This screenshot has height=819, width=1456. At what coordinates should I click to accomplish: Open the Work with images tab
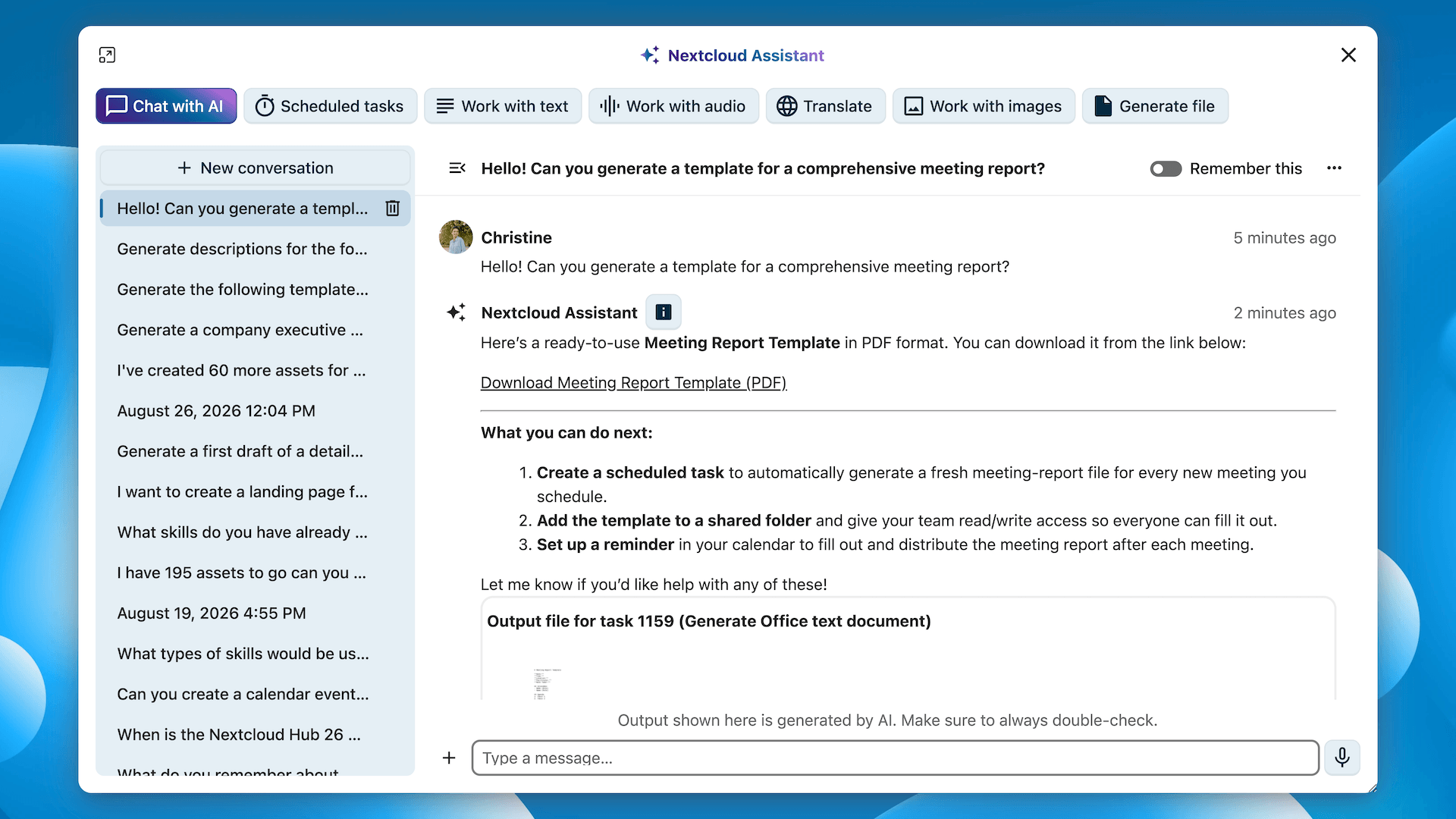click(x=984, y=106)
